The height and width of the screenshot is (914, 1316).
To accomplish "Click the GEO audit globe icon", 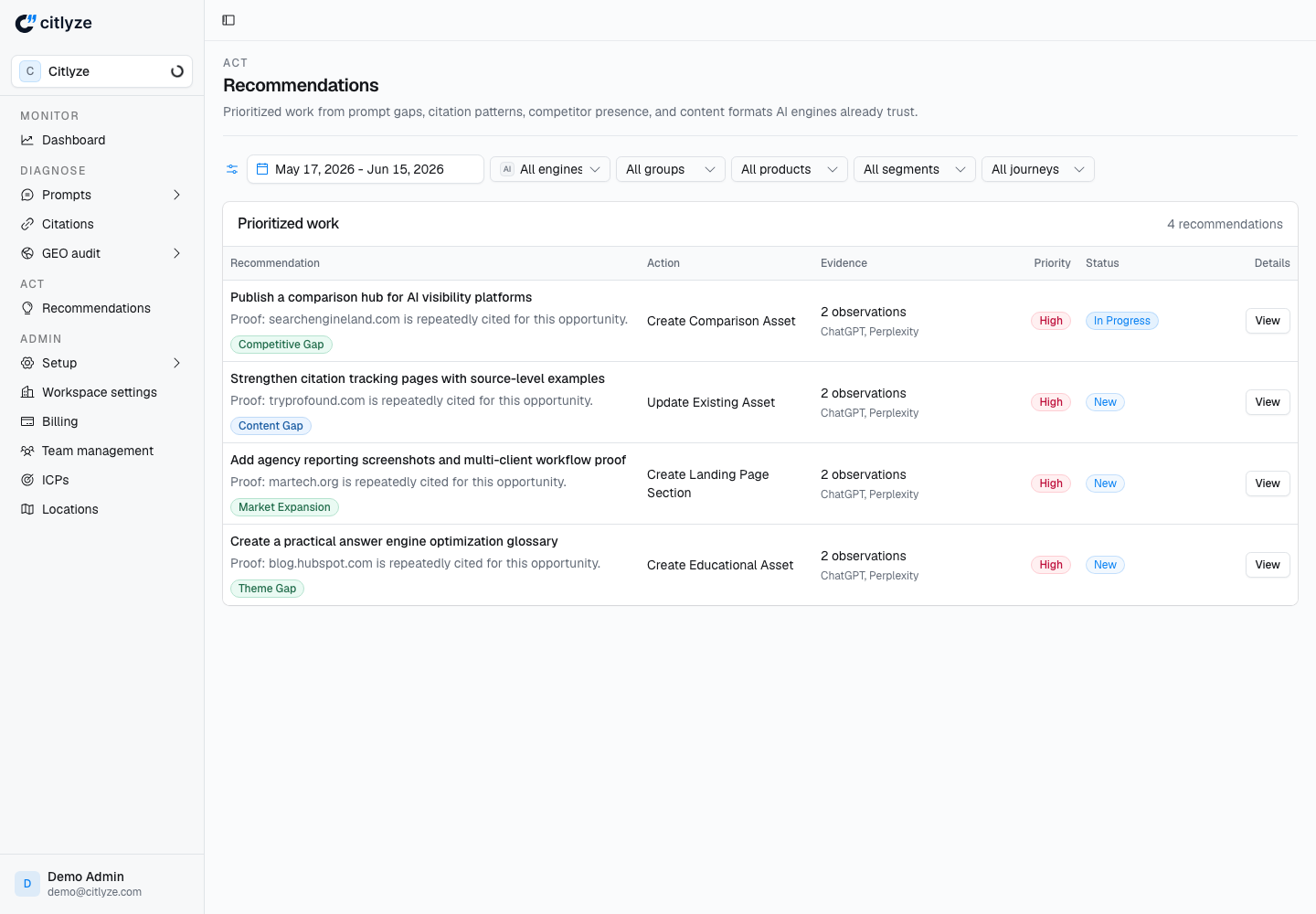I will (x=27, y=253).
